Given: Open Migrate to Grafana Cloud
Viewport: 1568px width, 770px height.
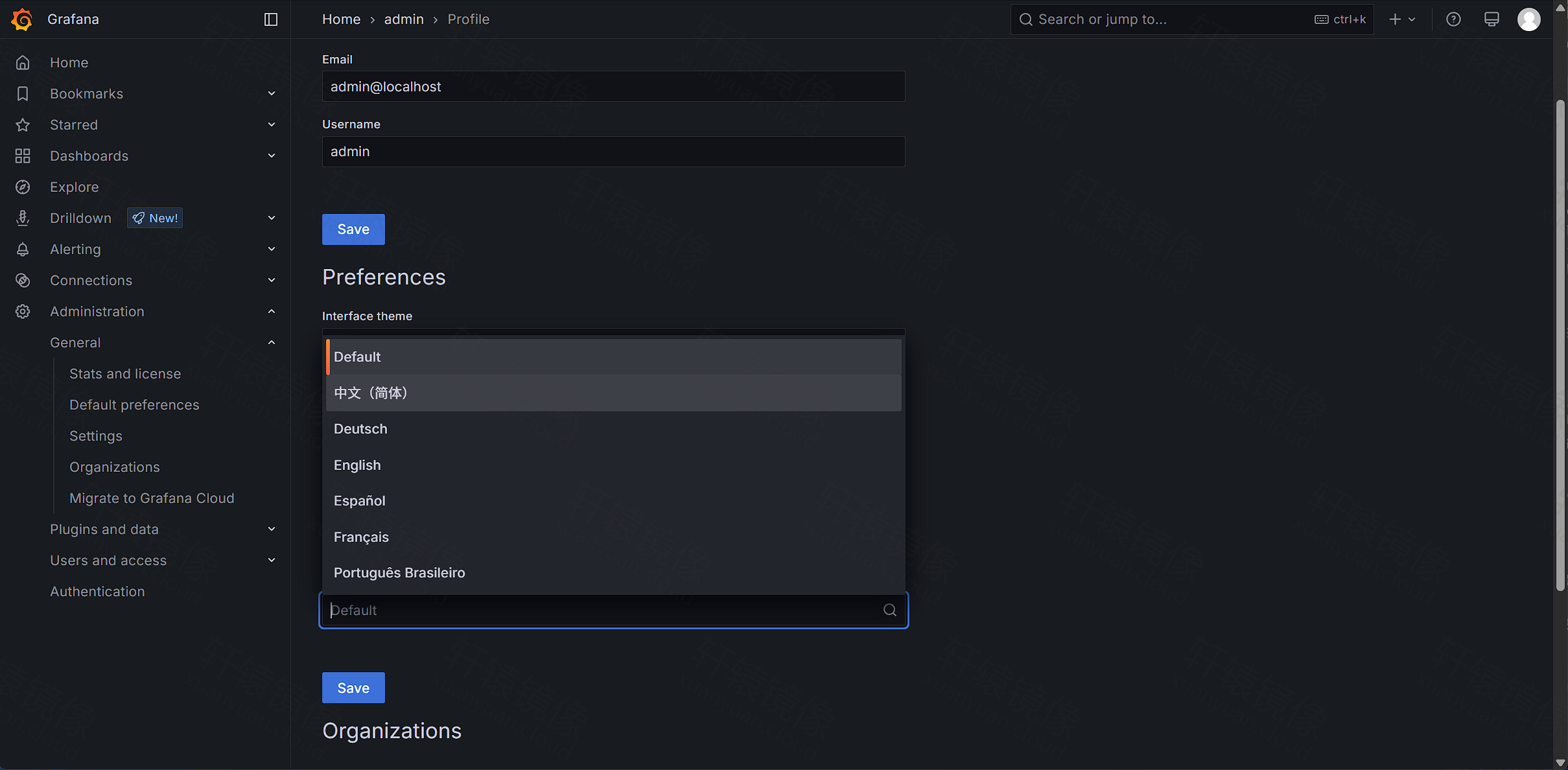Looking at the screenshot, I should point(152,498).
